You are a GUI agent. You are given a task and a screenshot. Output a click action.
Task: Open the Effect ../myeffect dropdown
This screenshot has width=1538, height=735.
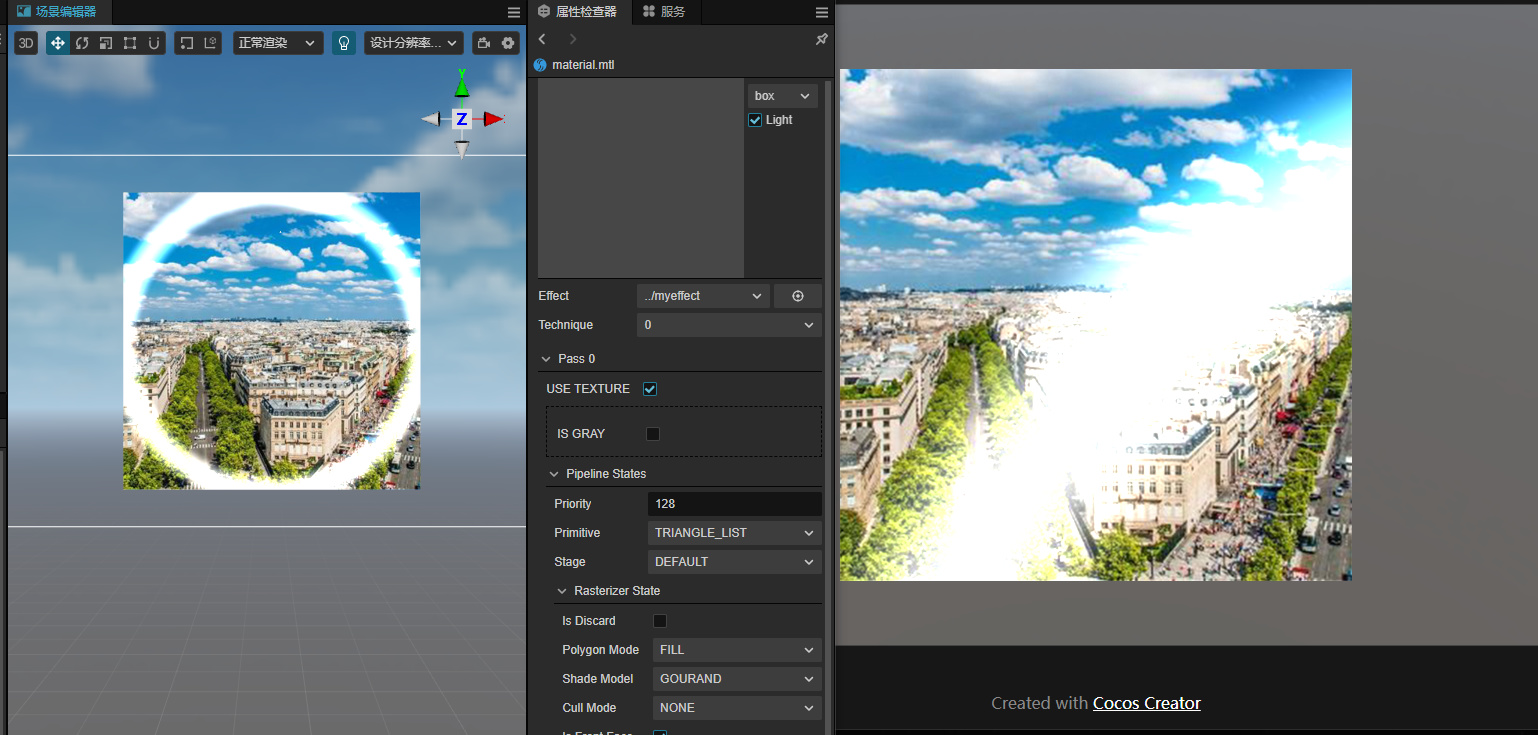point(703,296)
